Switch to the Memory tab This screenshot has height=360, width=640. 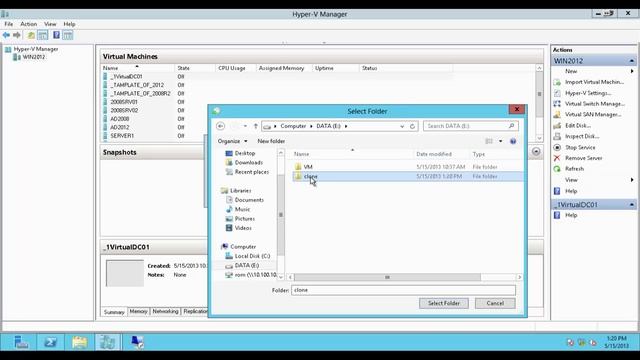tap(138, 311)
